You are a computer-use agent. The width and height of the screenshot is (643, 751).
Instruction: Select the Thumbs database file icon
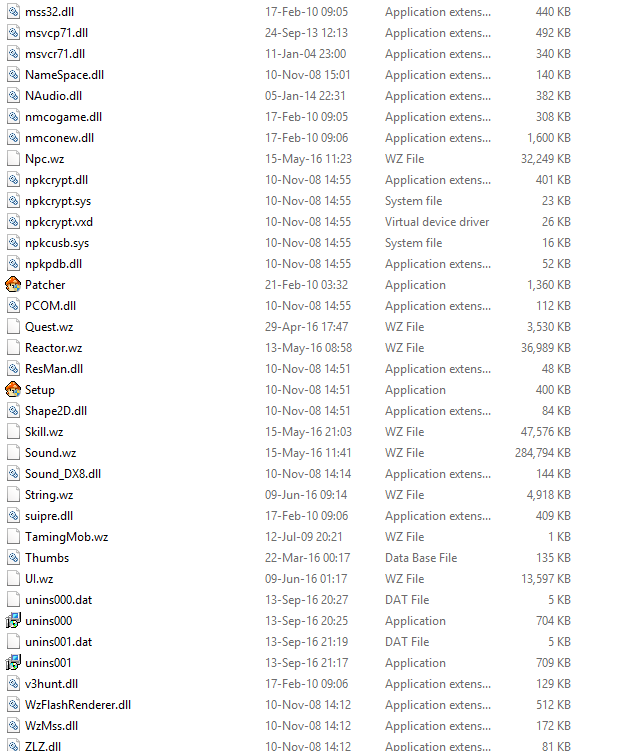pyautogui.click(x=13, y=558)
